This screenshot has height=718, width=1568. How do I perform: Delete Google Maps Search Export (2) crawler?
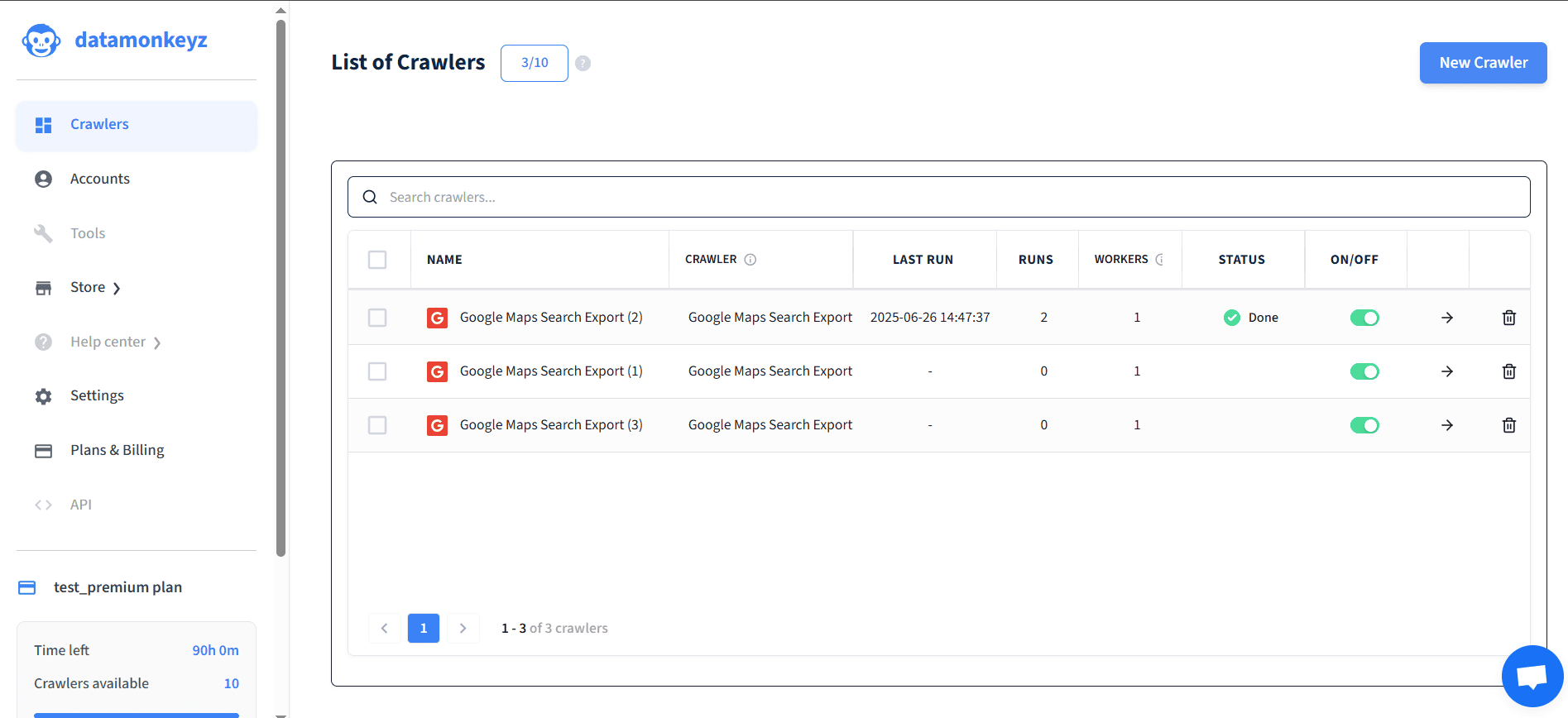point(1509,318)
